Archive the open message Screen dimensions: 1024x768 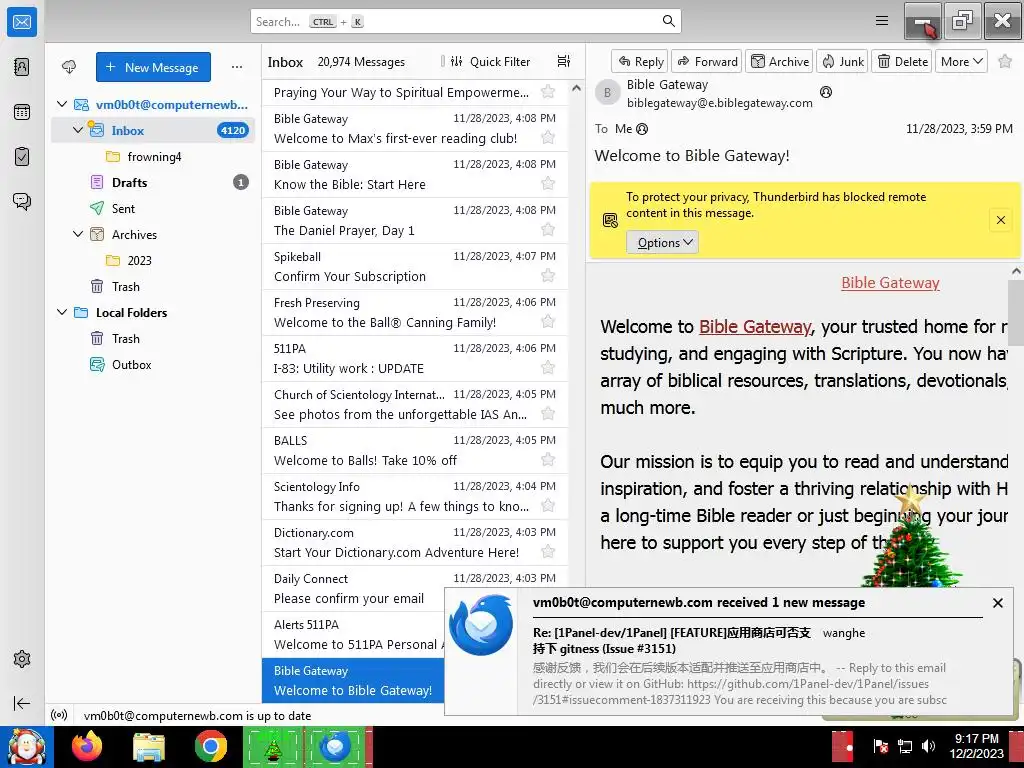(x=779, y=61)
